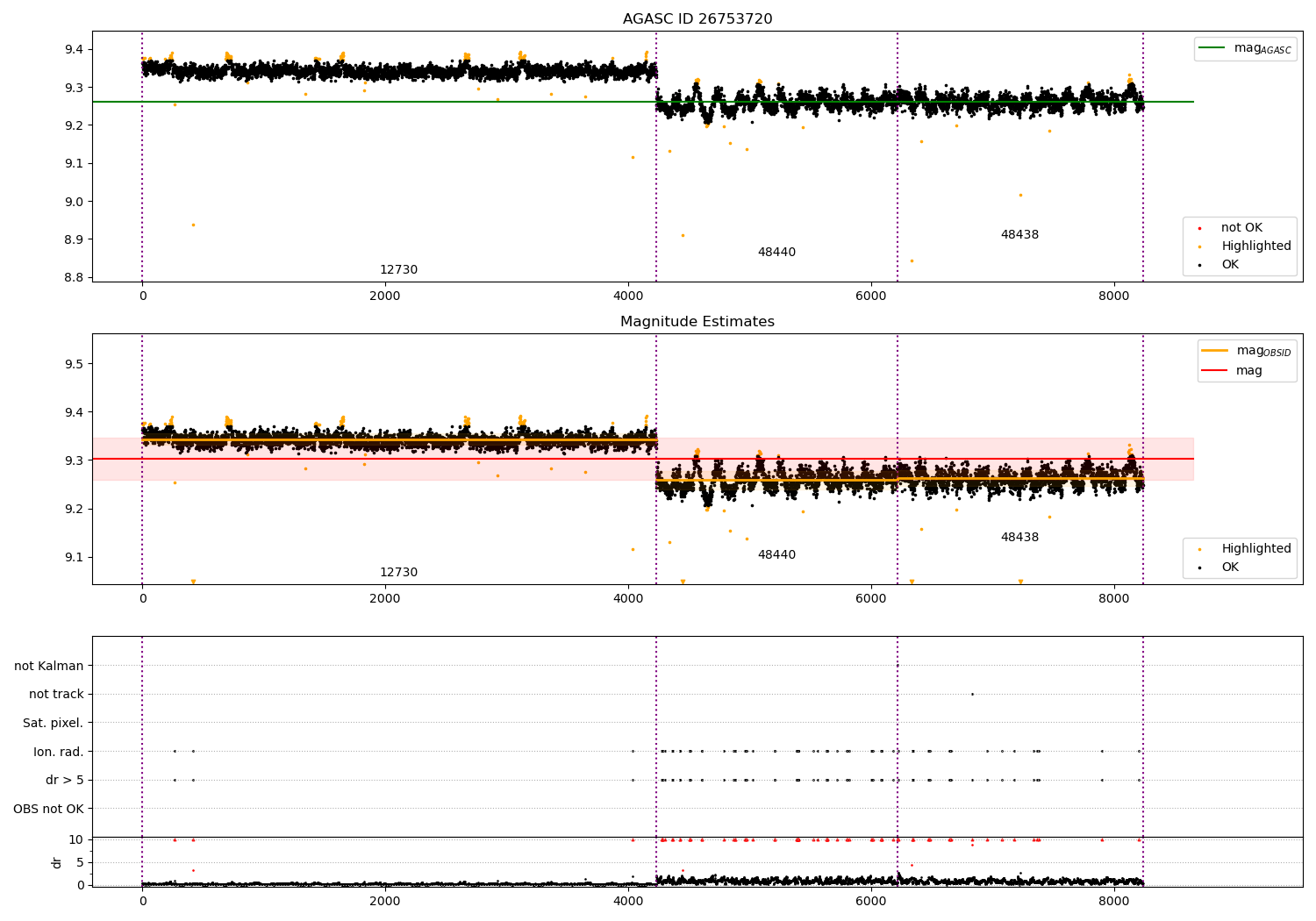Click the '9.3' y-axis tick in top plot
This screenshot has height=921, width=1316.
click(x=75, y=88)
